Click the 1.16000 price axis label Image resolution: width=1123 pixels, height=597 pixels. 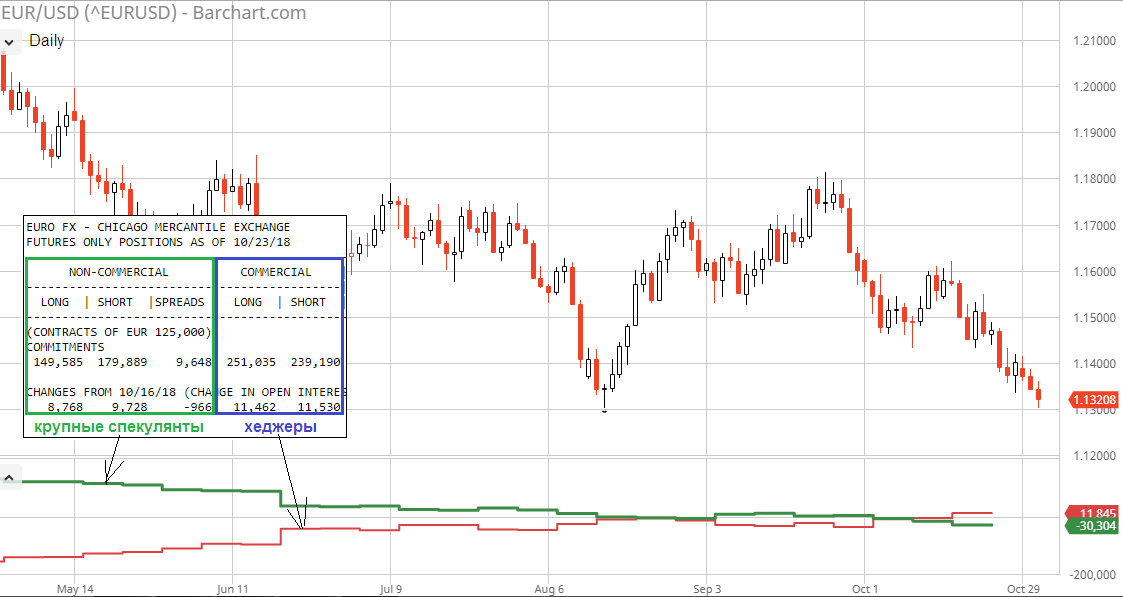[1094, 272]
